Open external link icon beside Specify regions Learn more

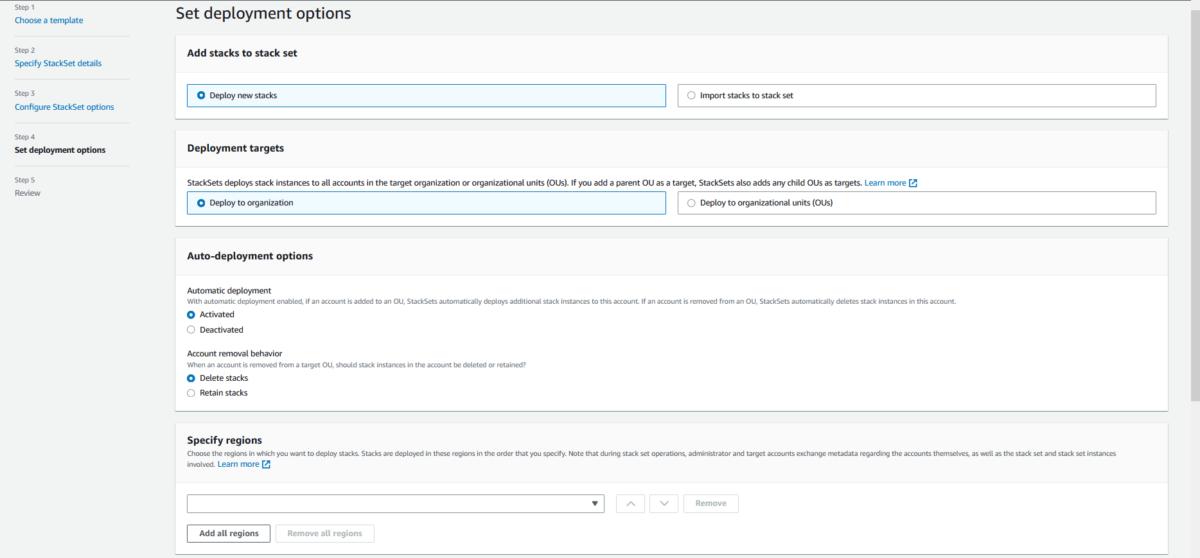point(266,464)
